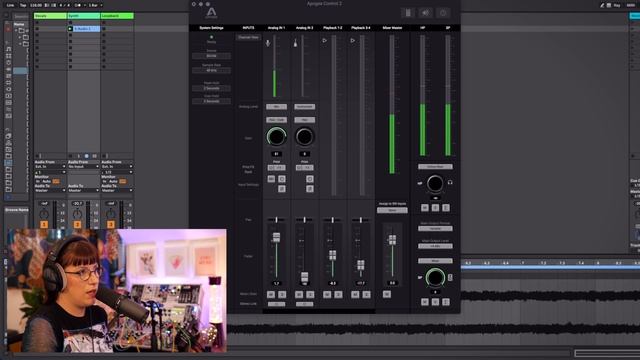The width and height of the screenshot is (640, 360).
Task: Mute the Mixer Master channel
Action: [387, 294]
